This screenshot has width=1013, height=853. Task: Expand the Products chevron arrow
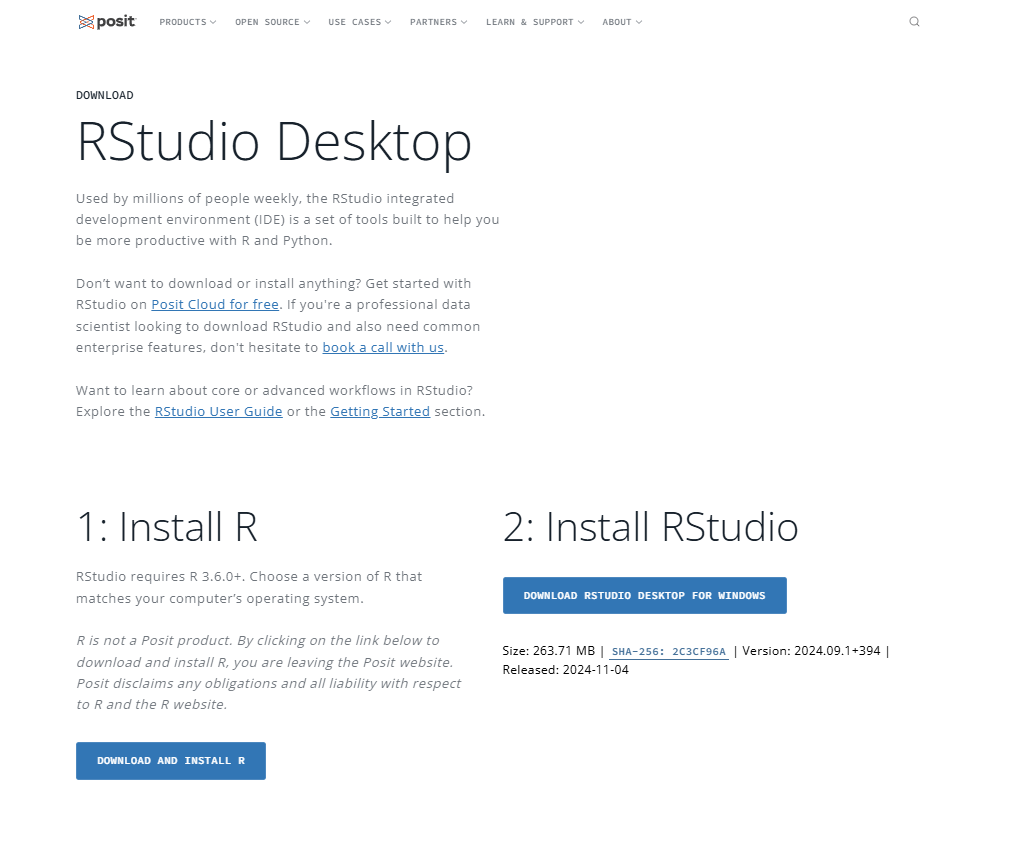[x=213, y=22]
